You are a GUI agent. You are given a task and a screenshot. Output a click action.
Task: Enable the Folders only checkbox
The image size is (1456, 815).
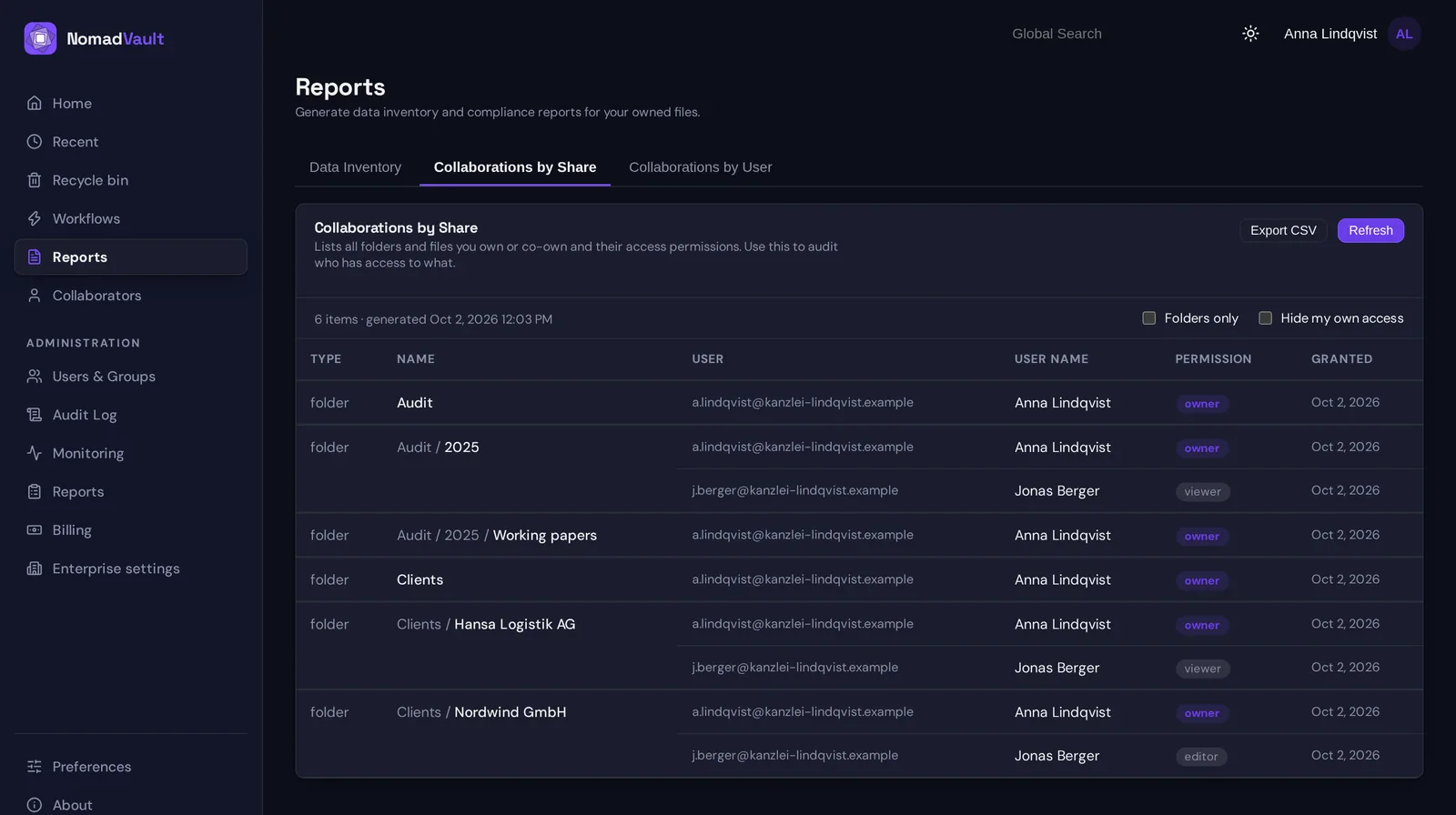pyautogui.click(x=1149, y=318)
